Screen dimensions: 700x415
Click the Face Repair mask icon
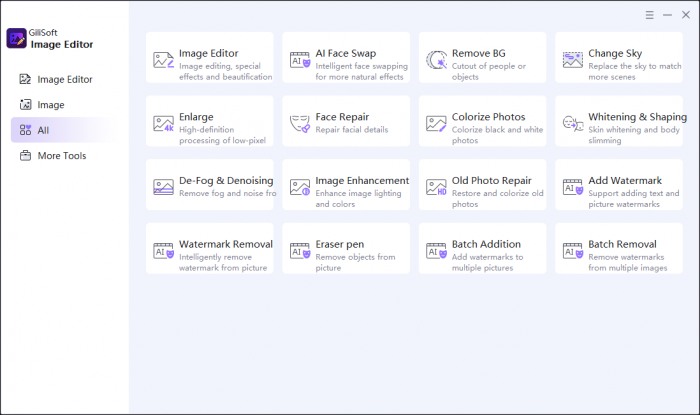300,124
